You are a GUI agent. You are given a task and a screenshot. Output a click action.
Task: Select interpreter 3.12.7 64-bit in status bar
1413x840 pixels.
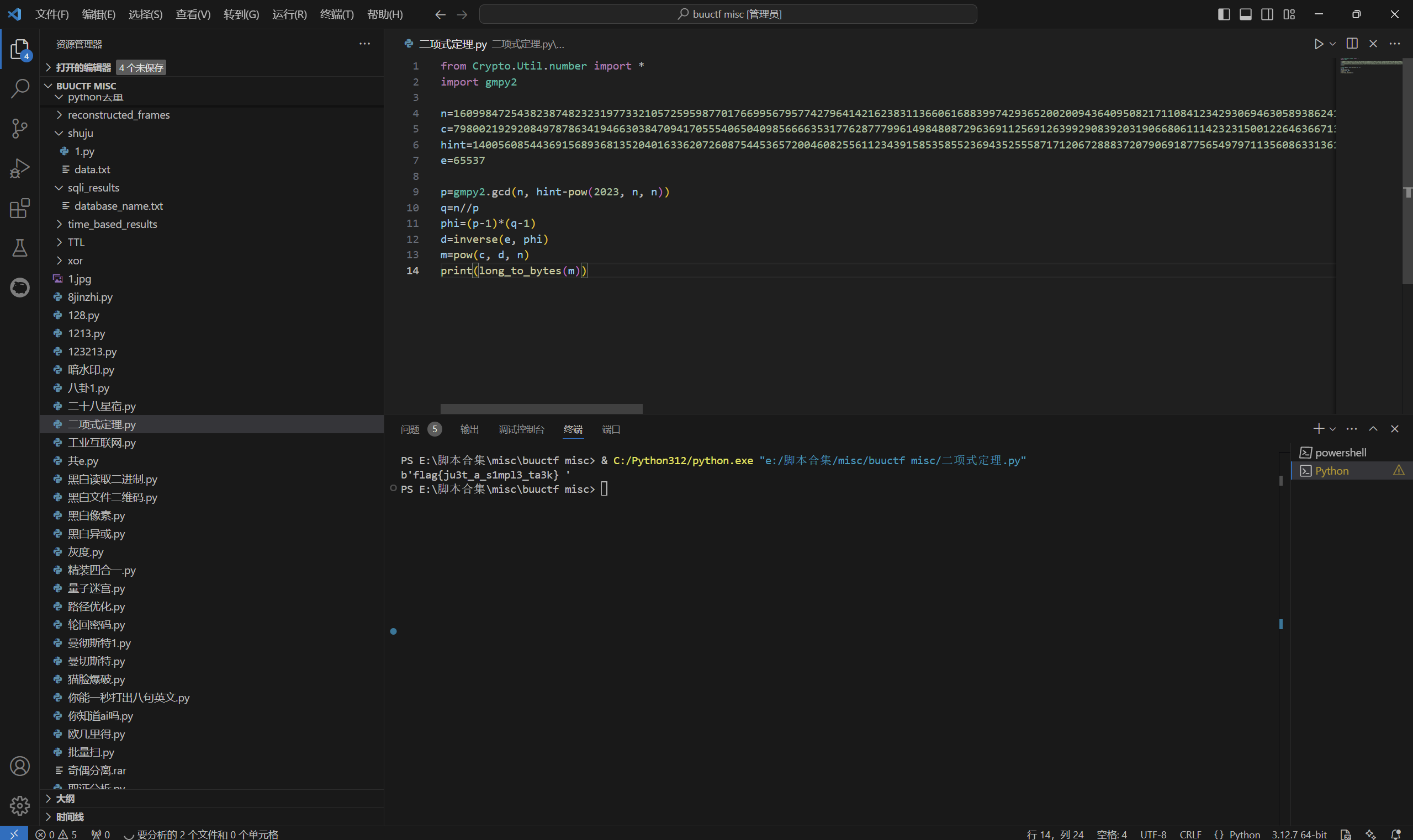1299,834
